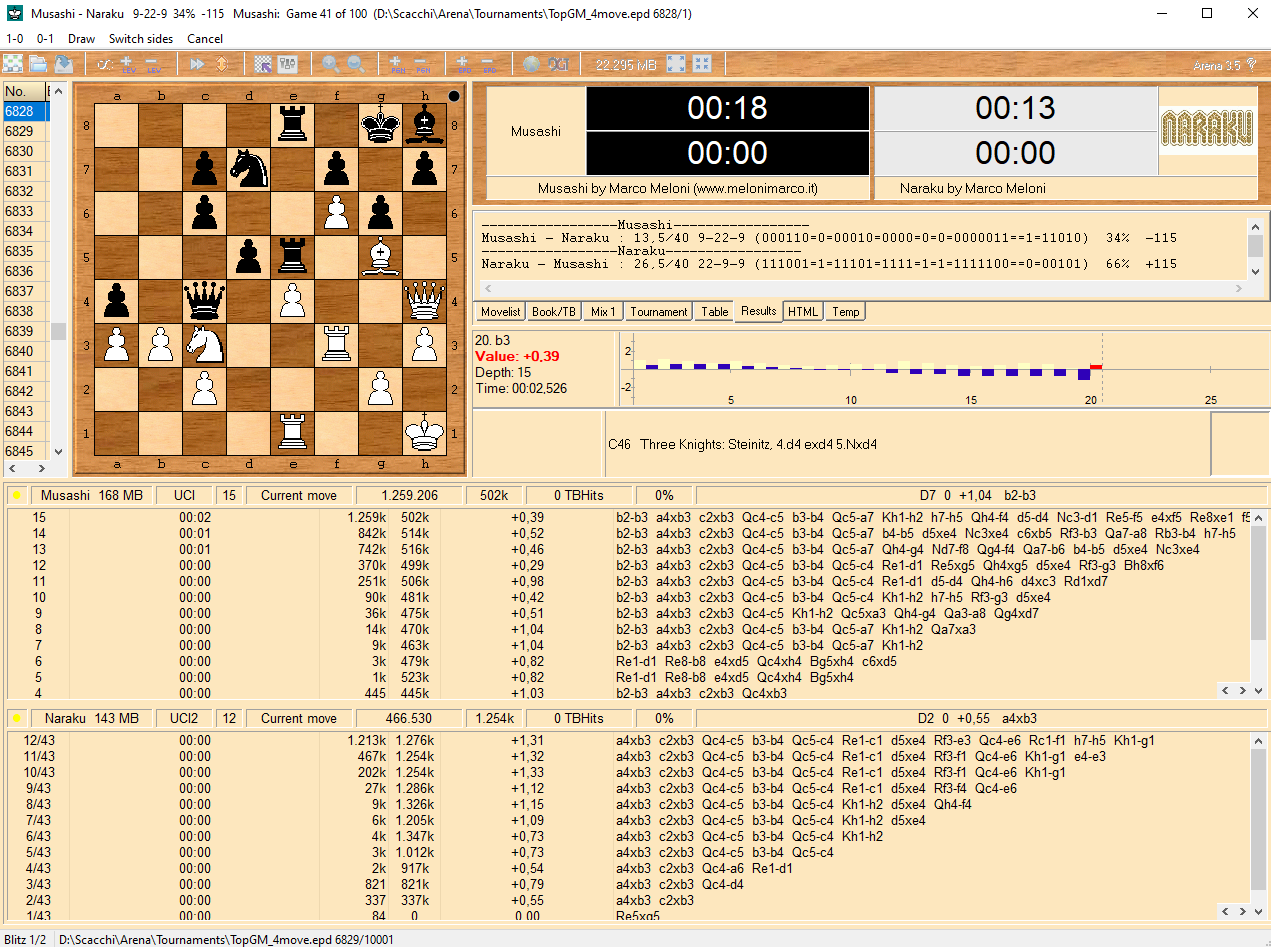The height and width of the screenshot is (947, 1271).
Task: Open the 1-0 result menu
Action: tap(14, 39)
